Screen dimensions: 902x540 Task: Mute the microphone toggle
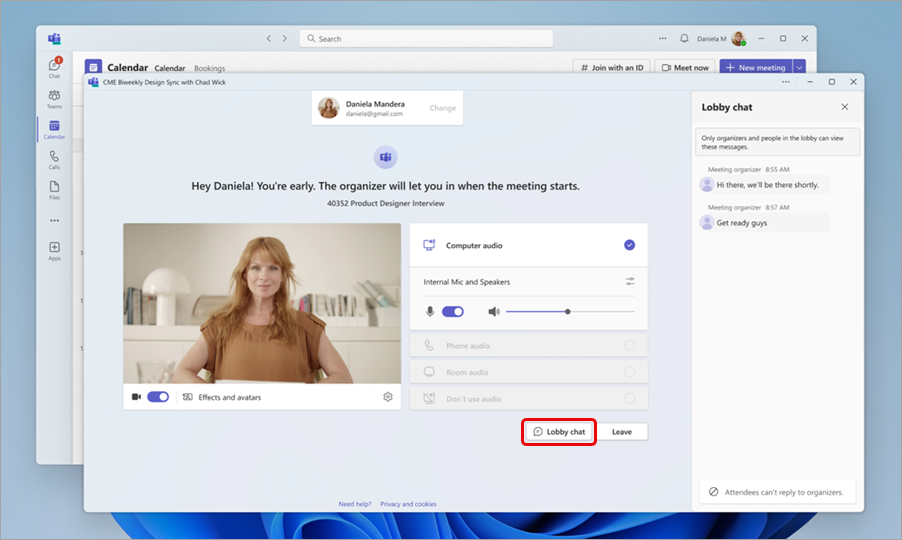point(452,311)
